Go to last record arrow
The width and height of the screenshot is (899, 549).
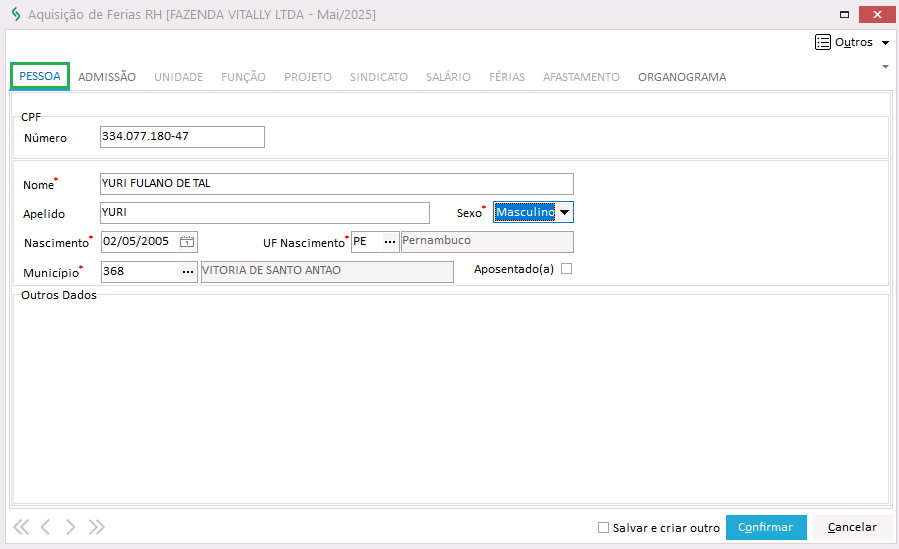(x=96, y=527)
